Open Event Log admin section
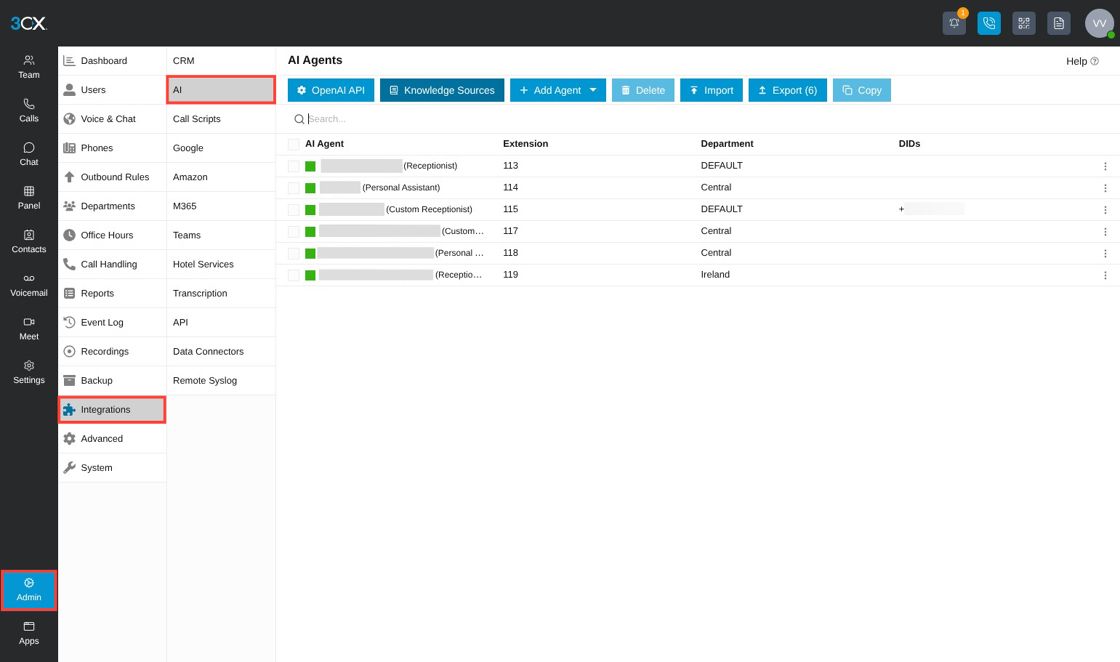Viewport: 1120px width, 662px height. 112,322
